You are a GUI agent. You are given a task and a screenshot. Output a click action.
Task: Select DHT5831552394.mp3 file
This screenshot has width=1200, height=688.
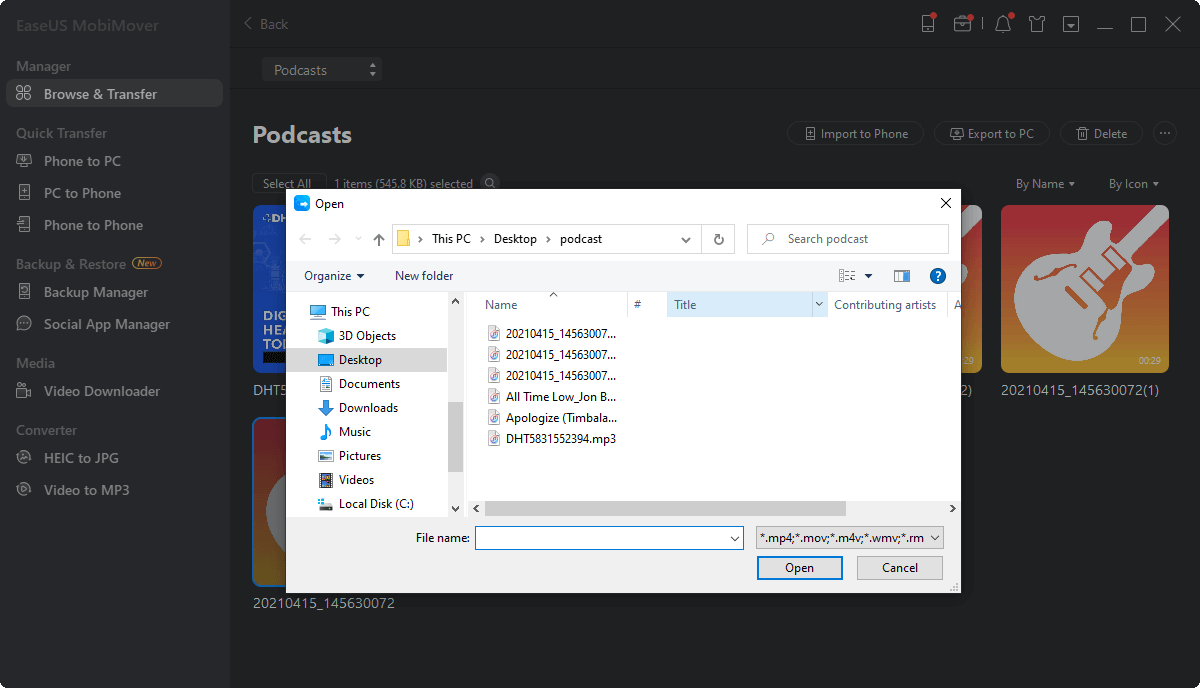pyautogui.click(x=560, y=439)
